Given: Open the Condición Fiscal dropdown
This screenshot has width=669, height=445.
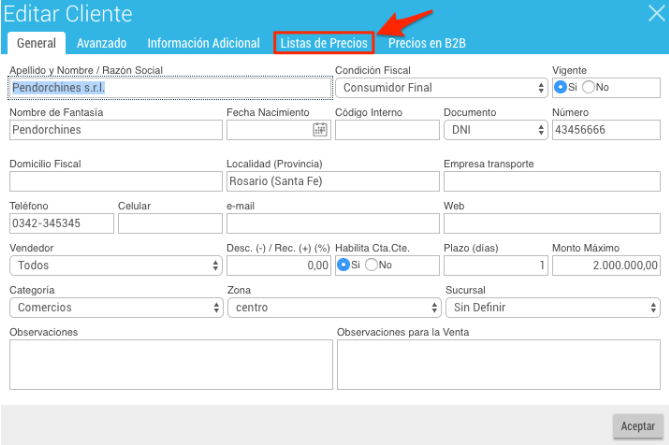Looking at the screenshot, I should (x=441, y=87).
